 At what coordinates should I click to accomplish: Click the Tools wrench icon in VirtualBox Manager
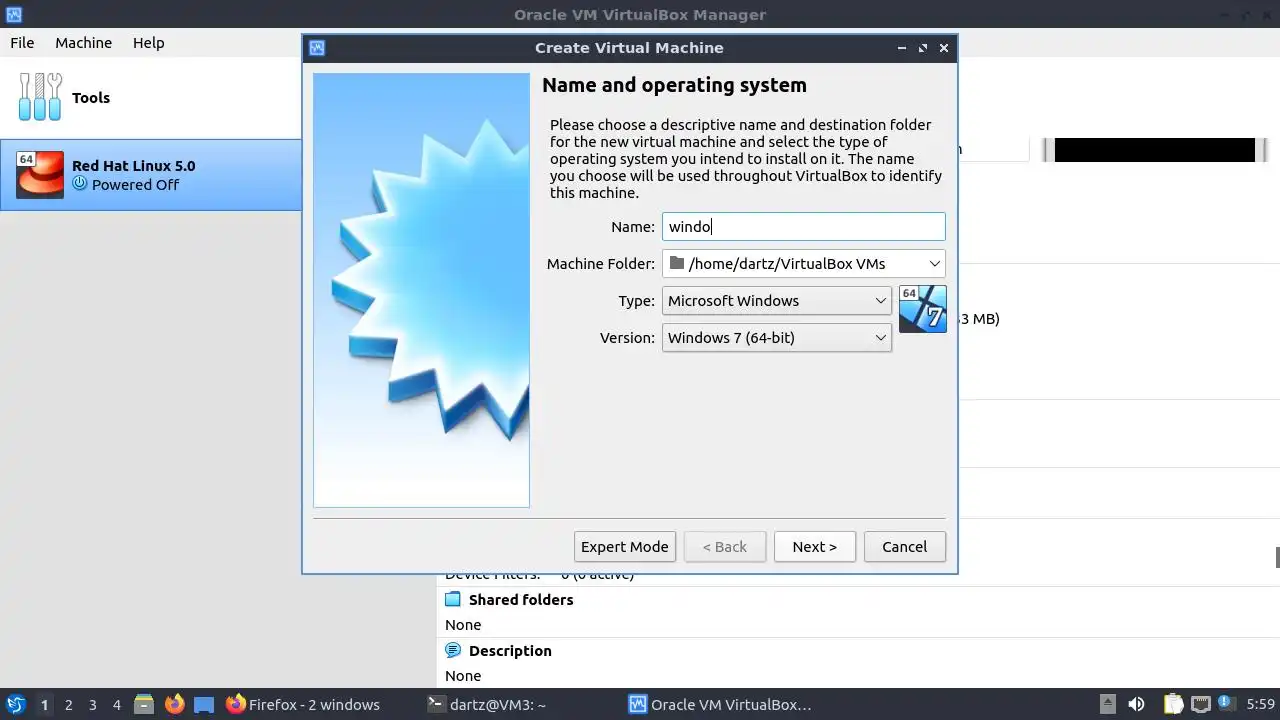click(x=40, y=97)
